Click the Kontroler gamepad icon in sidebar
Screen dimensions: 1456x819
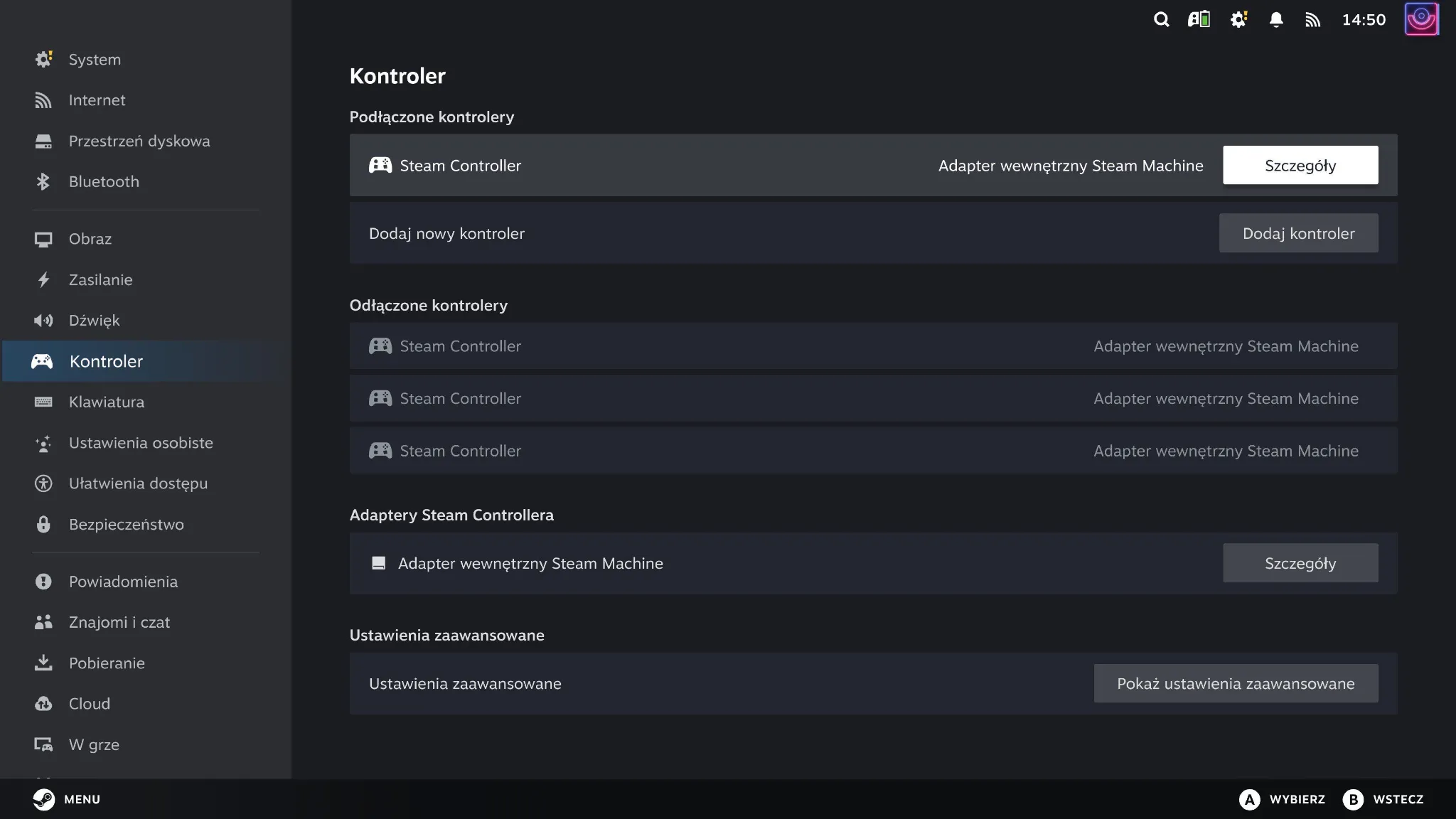(x=42, y=361)
